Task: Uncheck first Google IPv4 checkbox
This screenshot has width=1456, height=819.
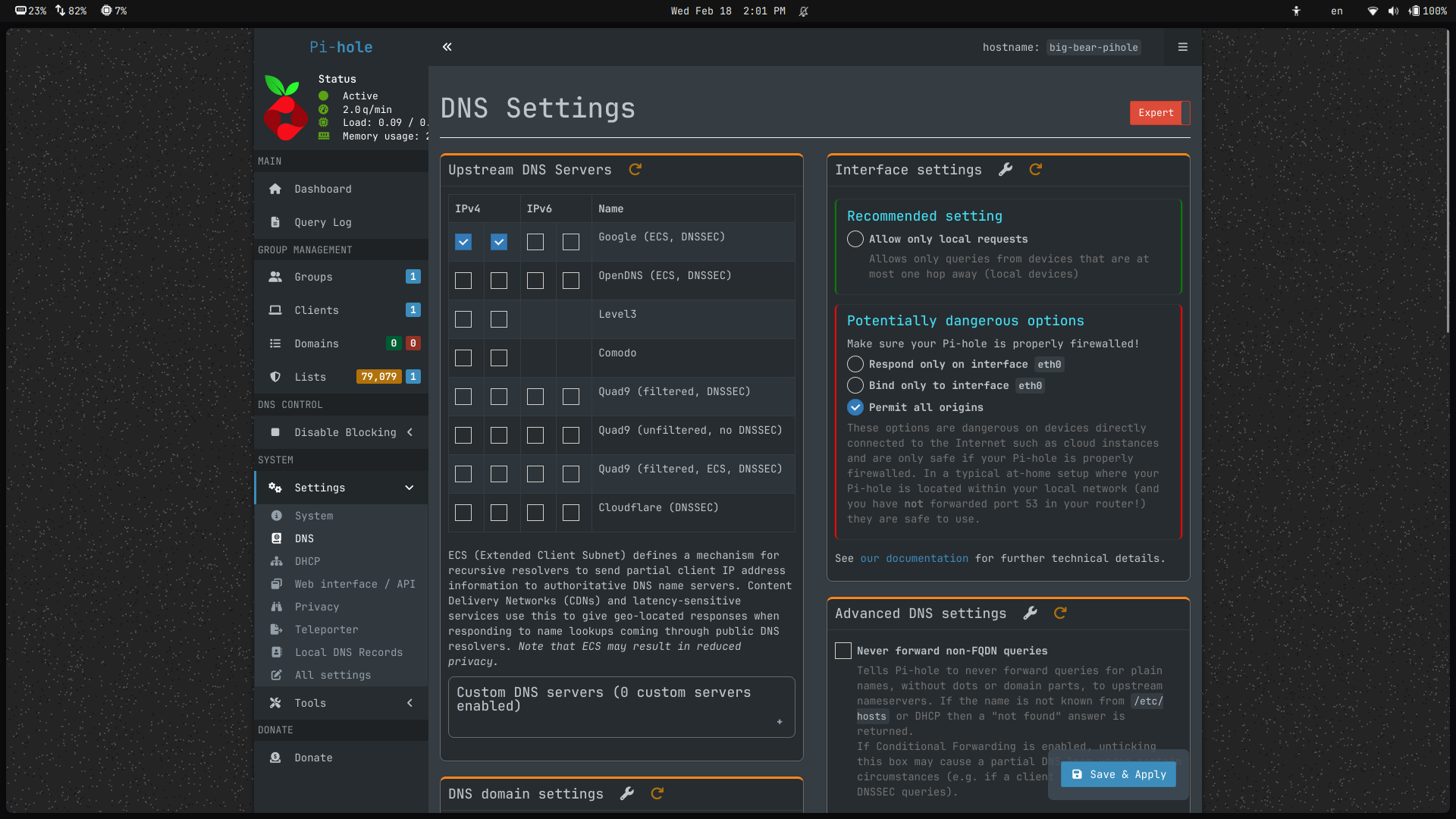Action: click(x=463, y=242)
